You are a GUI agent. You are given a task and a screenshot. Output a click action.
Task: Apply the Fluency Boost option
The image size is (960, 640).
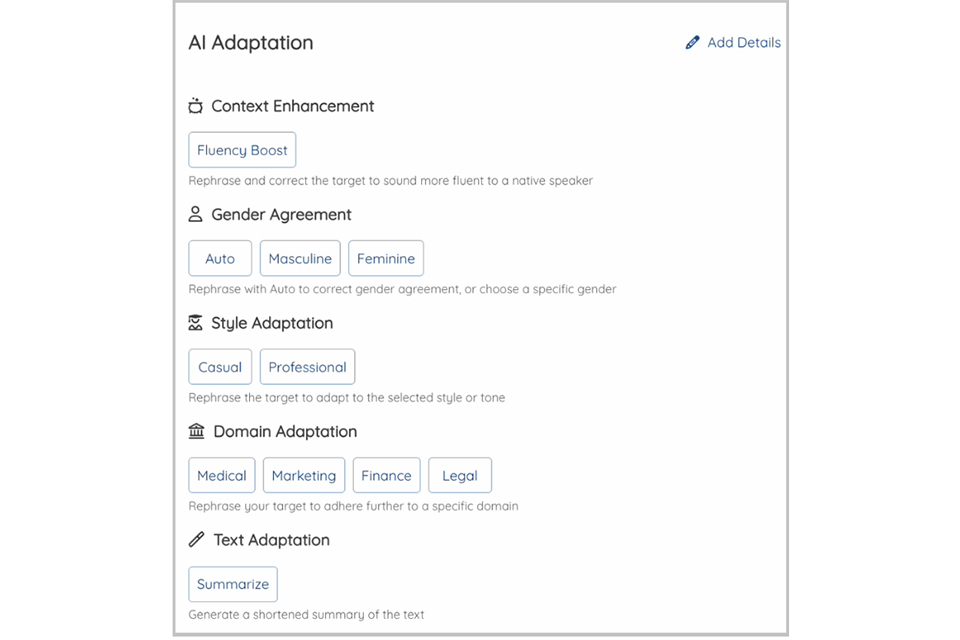242,150
